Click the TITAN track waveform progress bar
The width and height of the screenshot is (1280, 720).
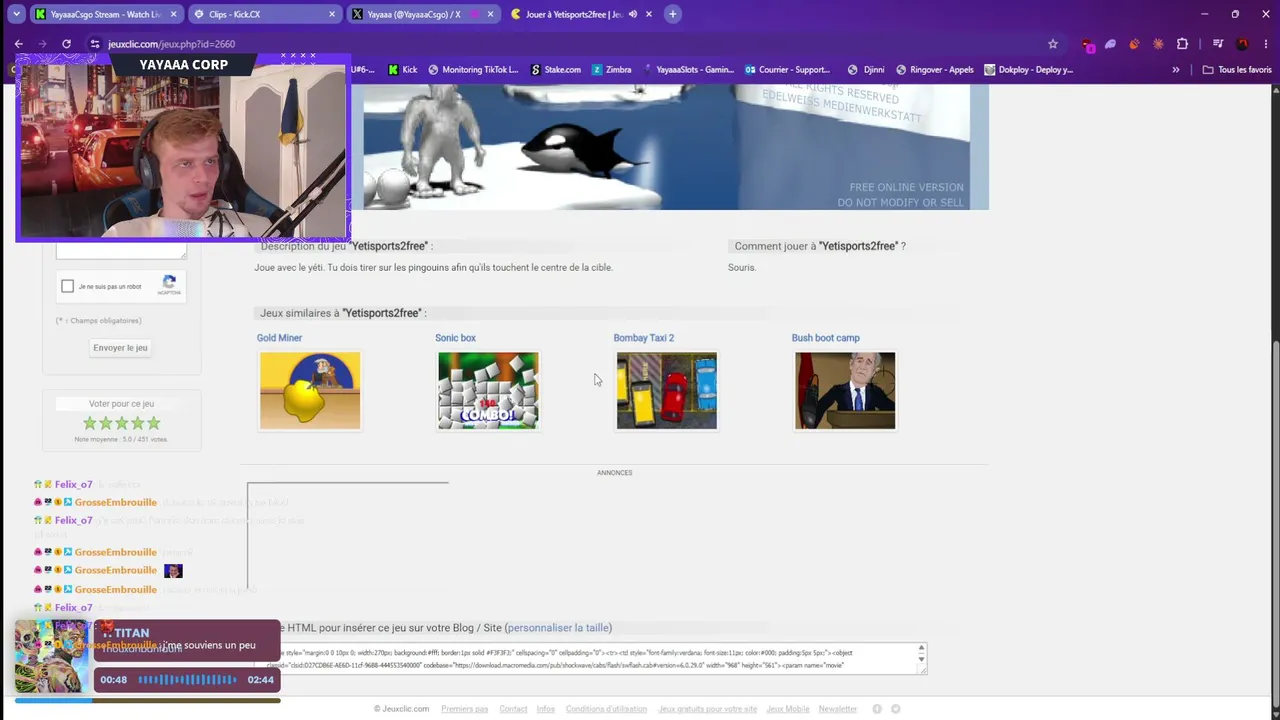coord(187,680)
